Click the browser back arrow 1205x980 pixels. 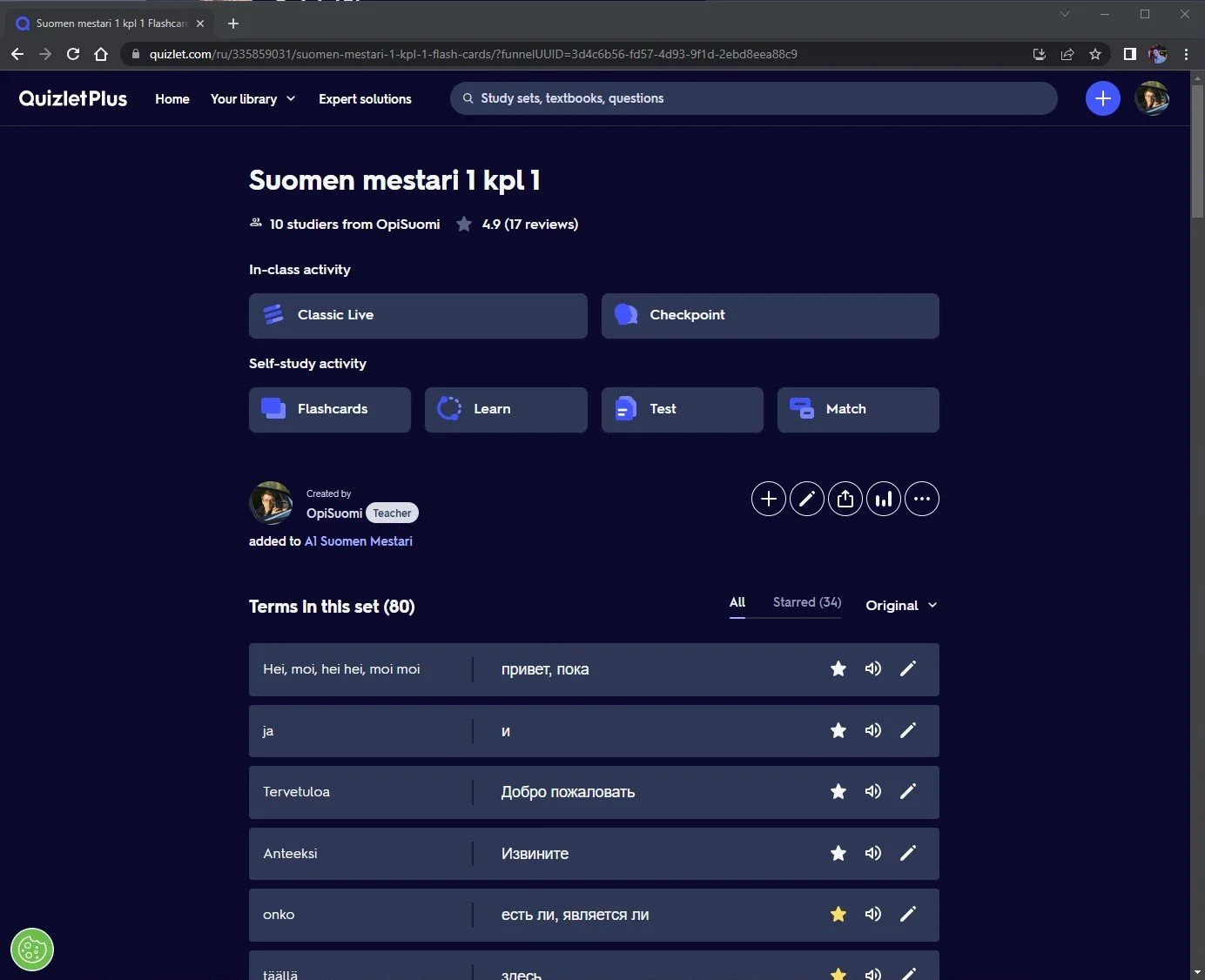coord(17,54)
